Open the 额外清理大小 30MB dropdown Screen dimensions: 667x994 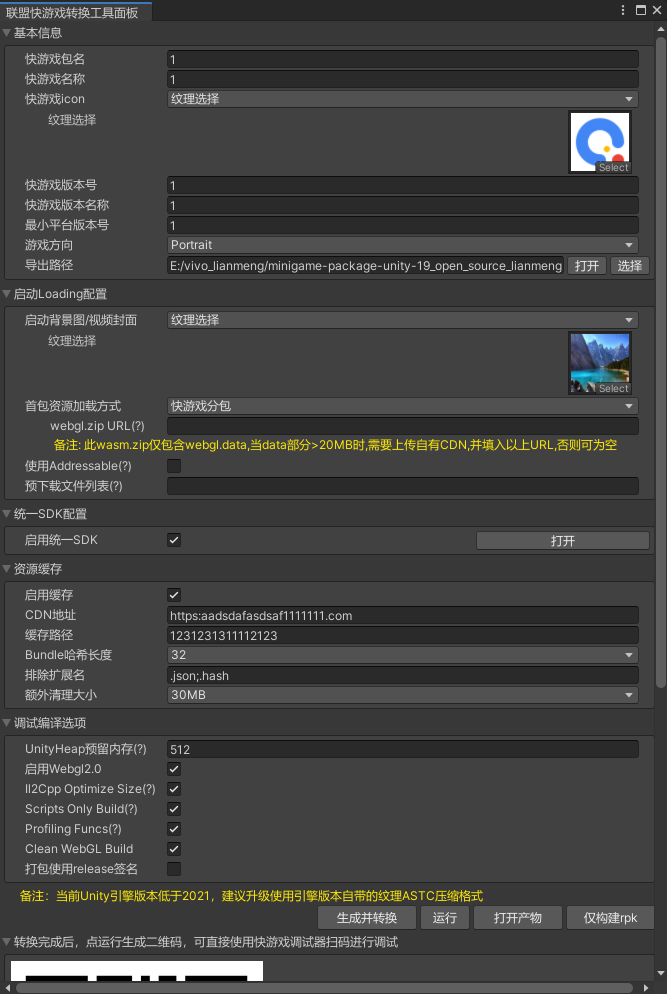pyautogui.click(x=402, y=695)
